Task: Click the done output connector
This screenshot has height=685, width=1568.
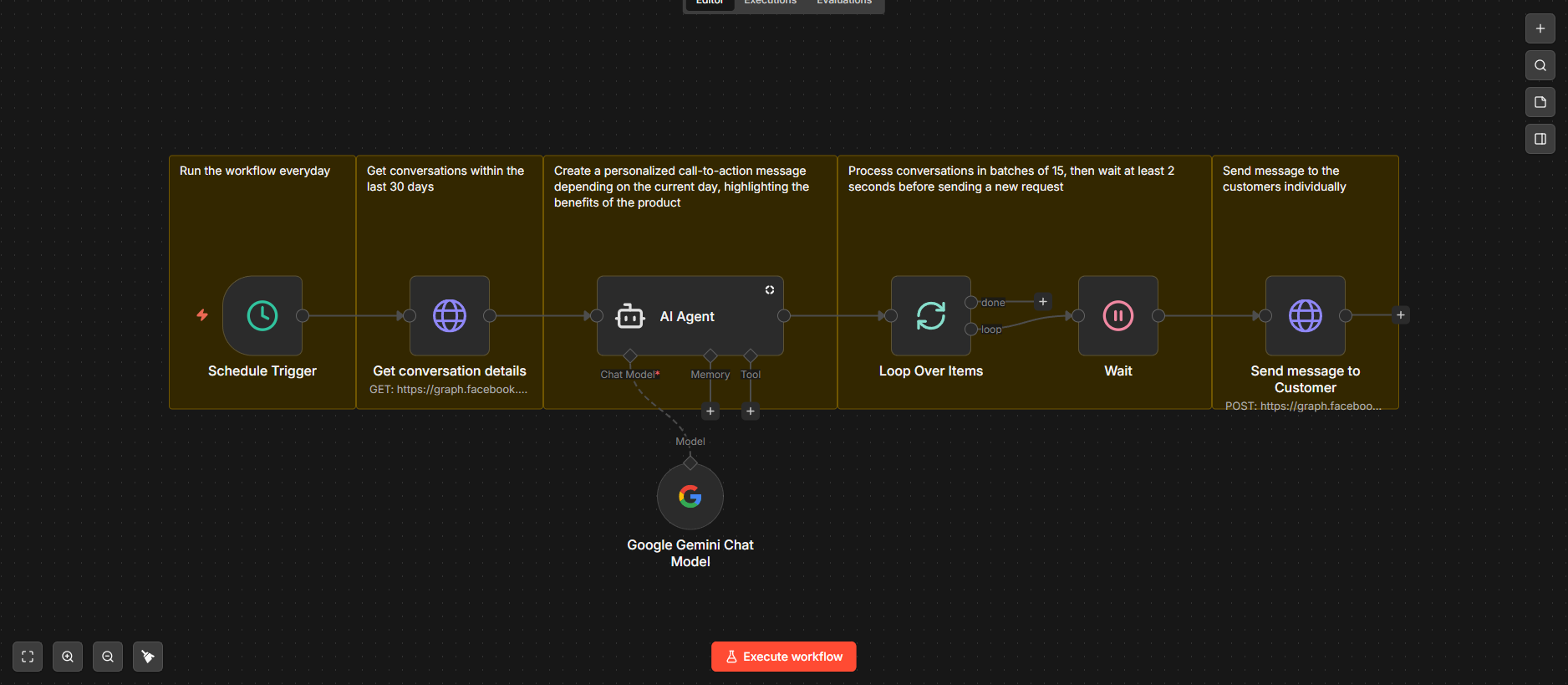Action: (971, 303)
